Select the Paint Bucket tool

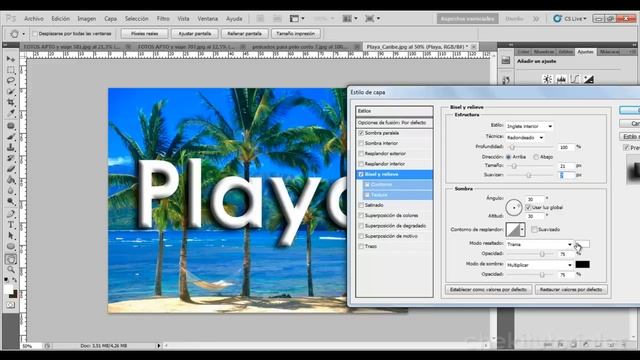click(x=11, y=180)
